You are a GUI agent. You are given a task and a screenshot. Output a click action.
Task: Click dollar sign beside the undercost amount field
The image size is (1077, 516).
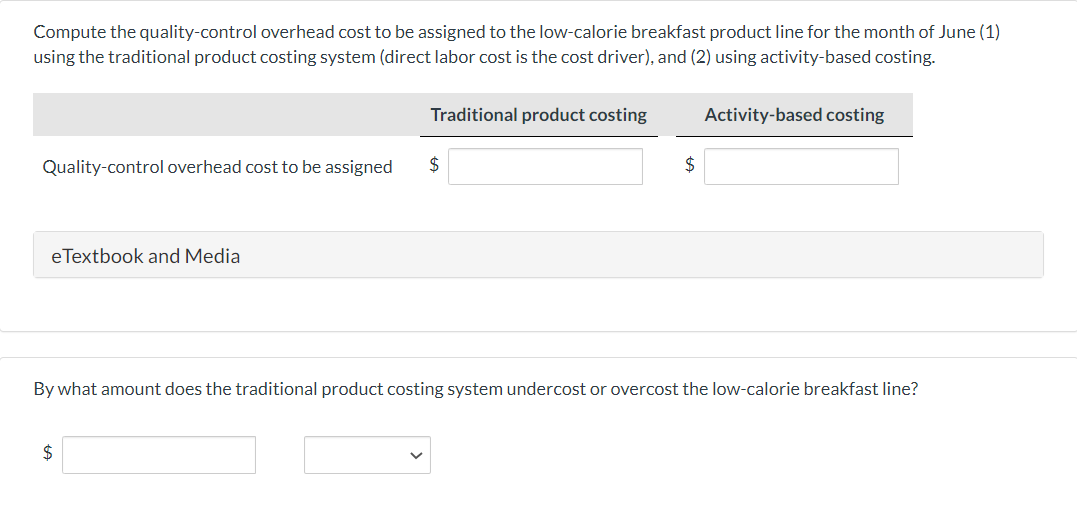[47, 452]
